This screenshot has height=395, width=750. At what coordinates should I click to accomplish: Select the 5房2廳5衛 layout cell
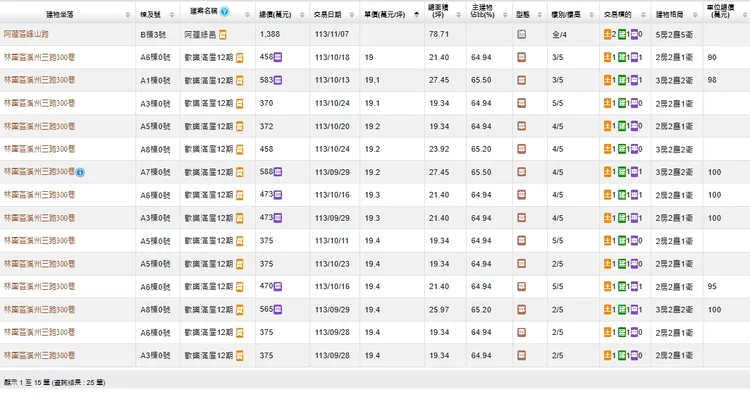click(x=674, y=34)
